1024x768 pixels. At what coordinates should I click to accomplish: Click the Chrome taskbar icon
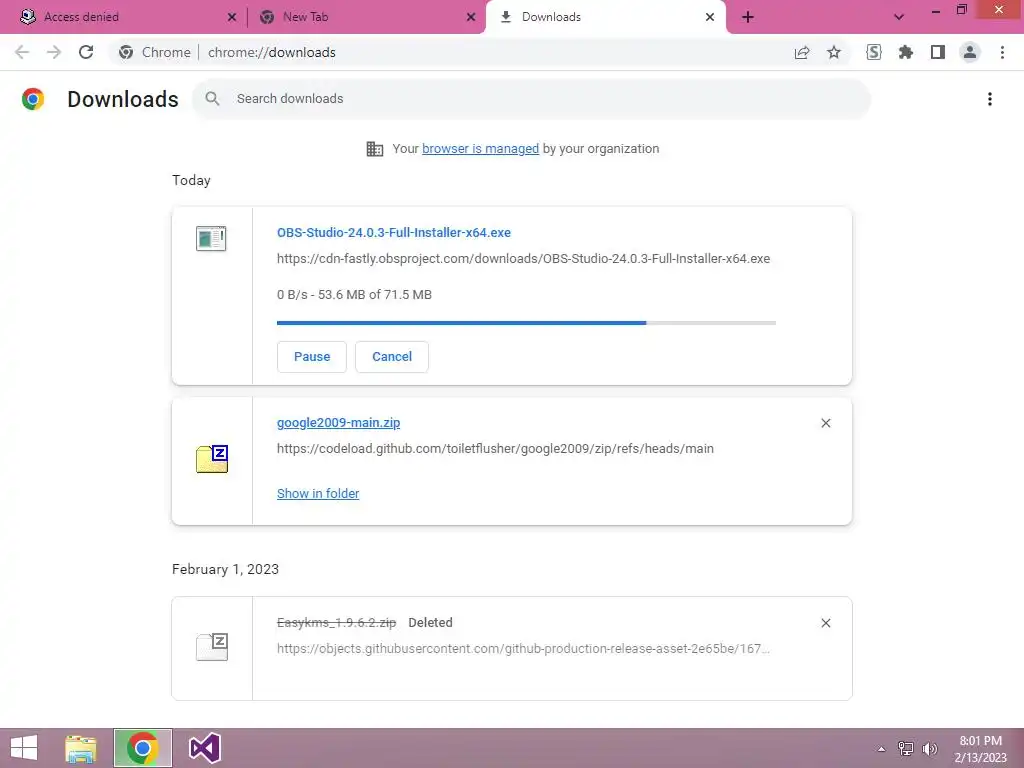142,748
